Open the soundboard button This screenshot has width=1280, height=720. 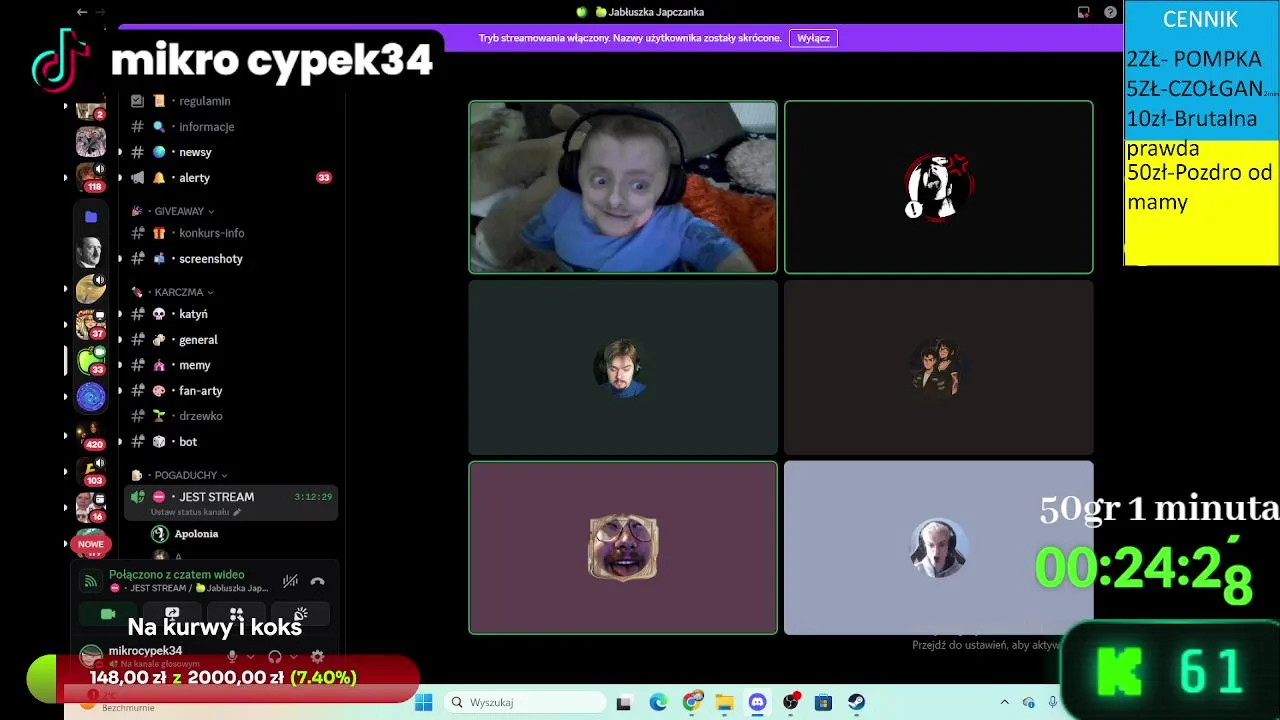pos(300,614)
